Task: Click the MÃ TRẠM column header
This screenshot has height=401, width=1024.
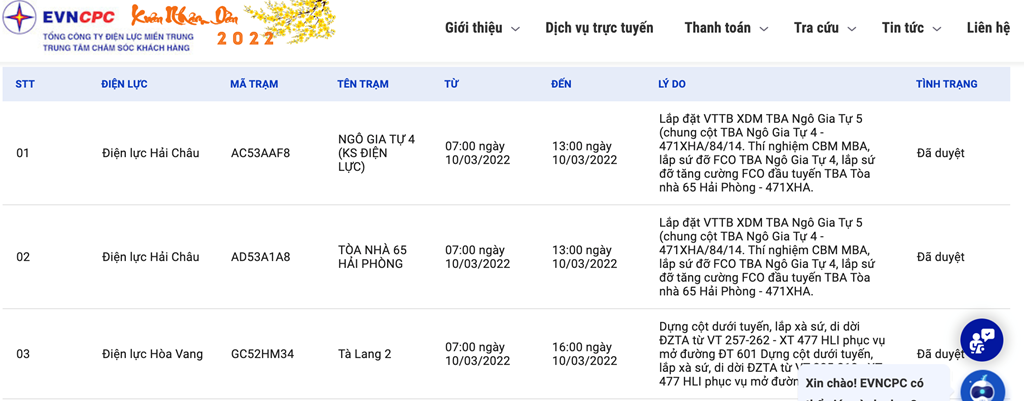Action: tap(254, 84)
